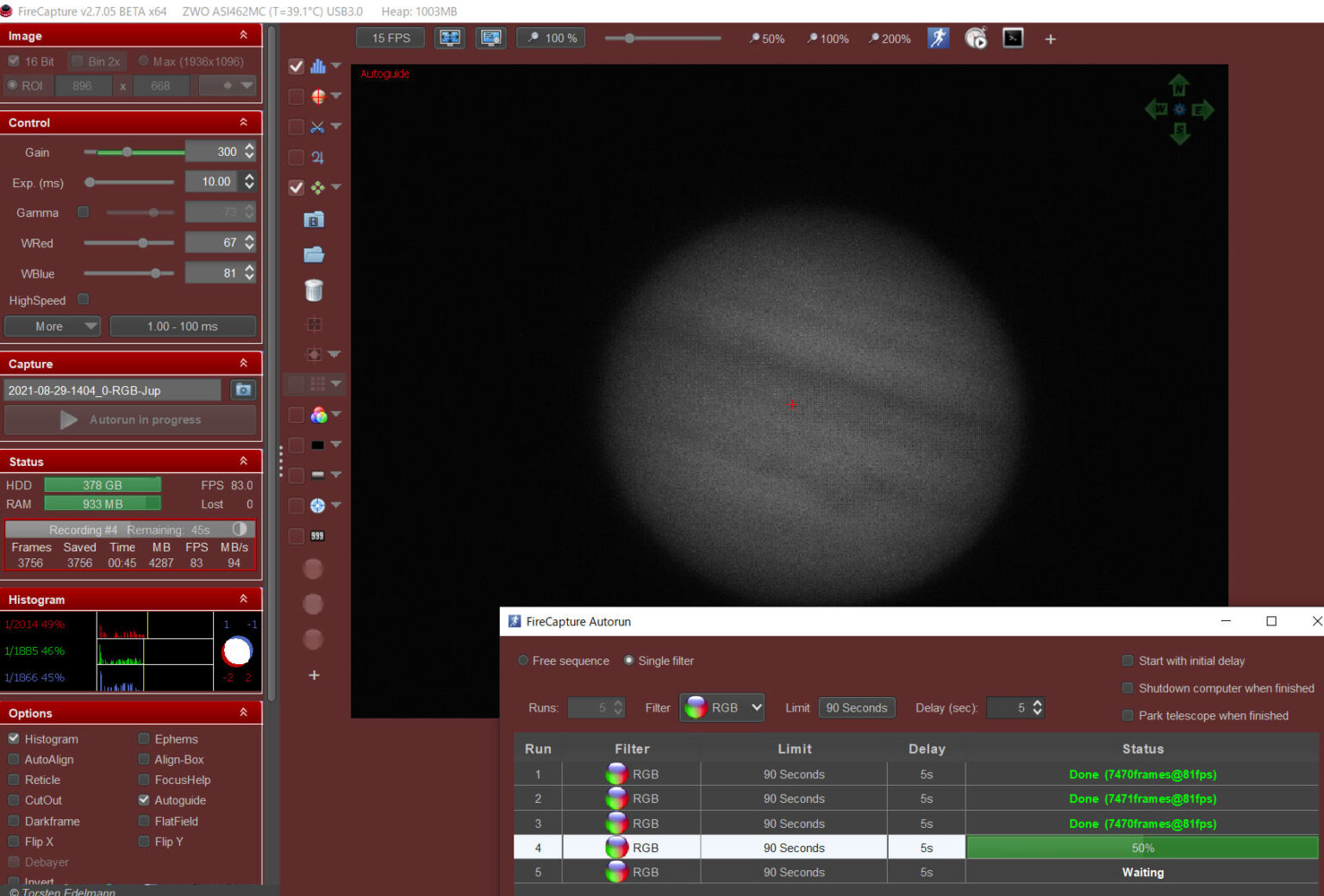This screenshot has width=1324, height=896.
Task: Select the Free sequence radio button
Action: [x=523, y=661]
